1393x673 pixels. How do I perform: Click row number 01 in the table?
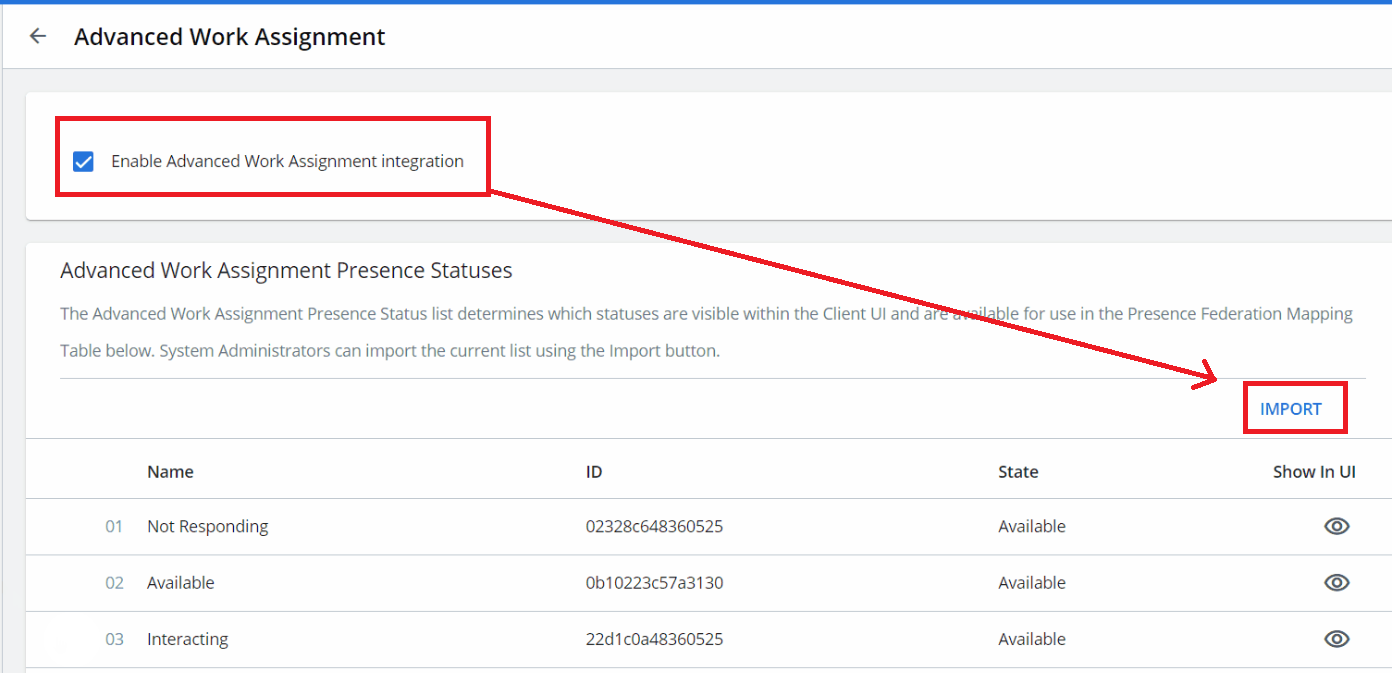[x=114, y=527]
